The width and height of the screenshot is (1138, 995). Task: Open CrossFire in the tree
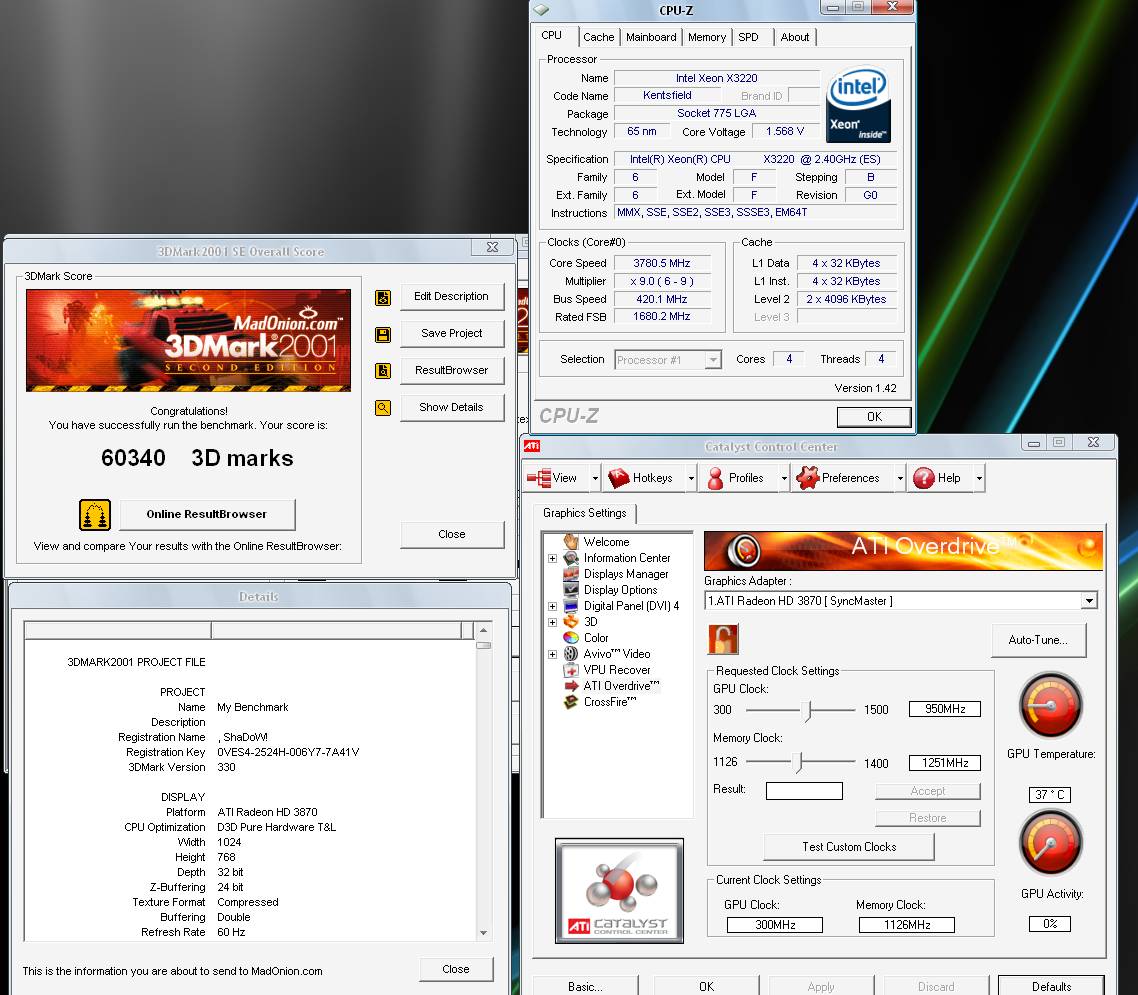[610, 702]
